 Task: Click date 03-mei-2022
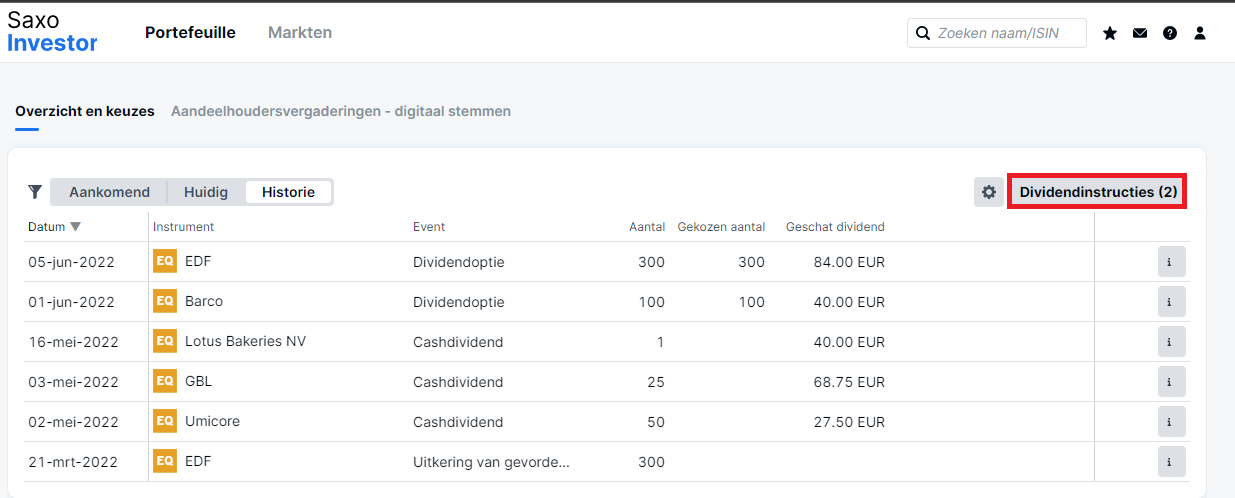[73, 382]
